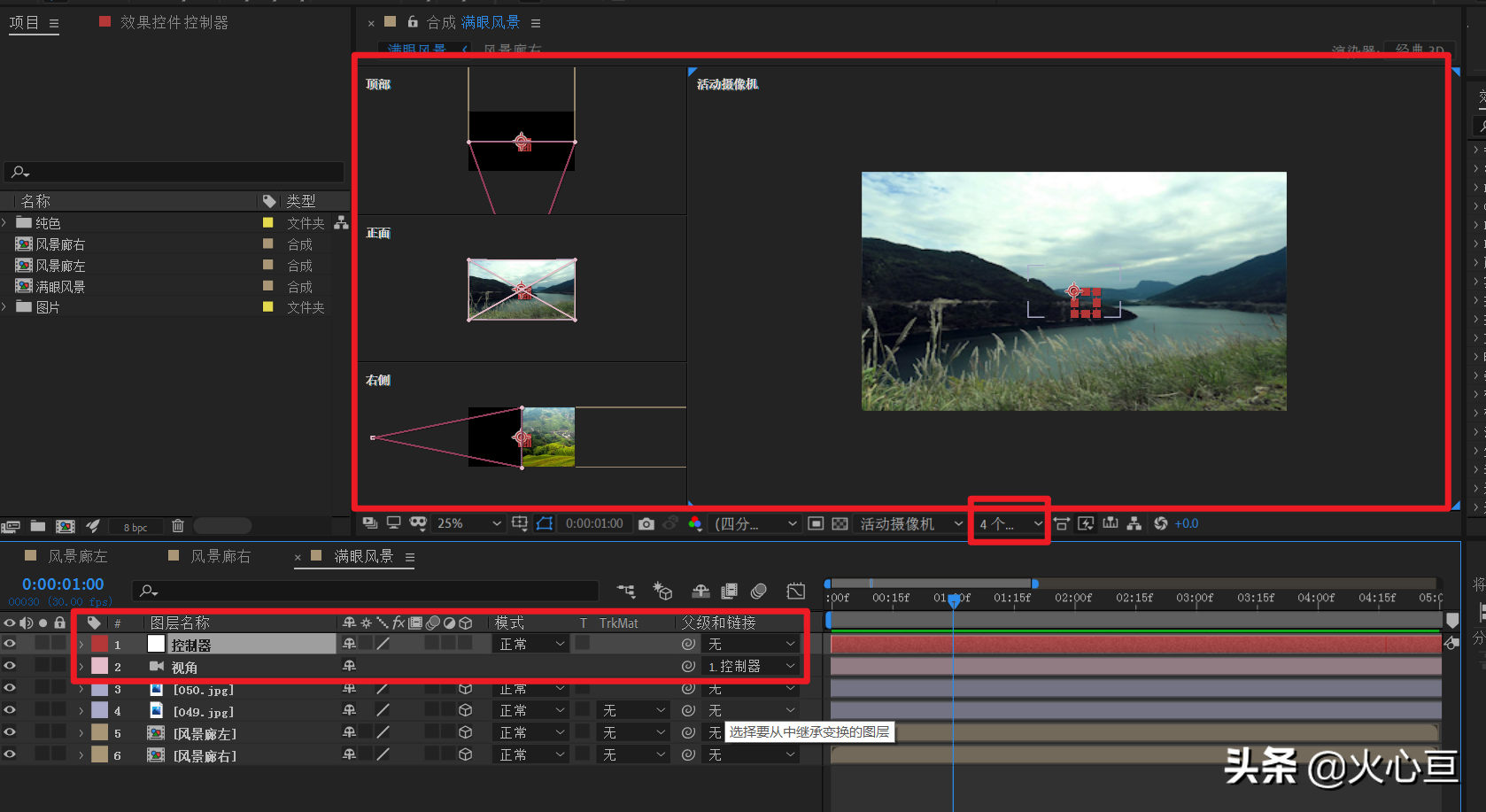Open the 活动摄像机 3D view dropdown
The width and height of the screenshot is (1486, 812).
tap(911, 523)
